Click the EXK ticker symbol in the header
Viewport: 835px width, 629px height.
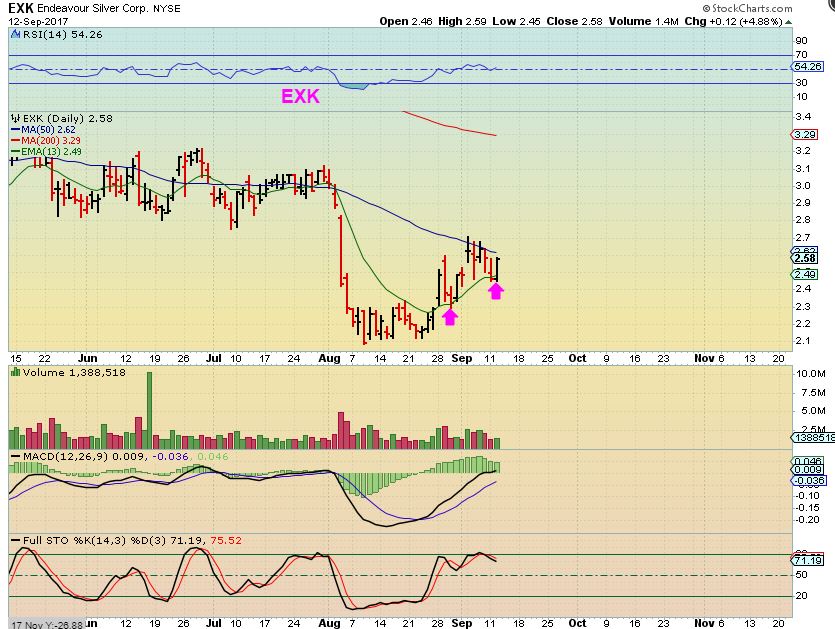pyautogui.click(x=21, y=8)
